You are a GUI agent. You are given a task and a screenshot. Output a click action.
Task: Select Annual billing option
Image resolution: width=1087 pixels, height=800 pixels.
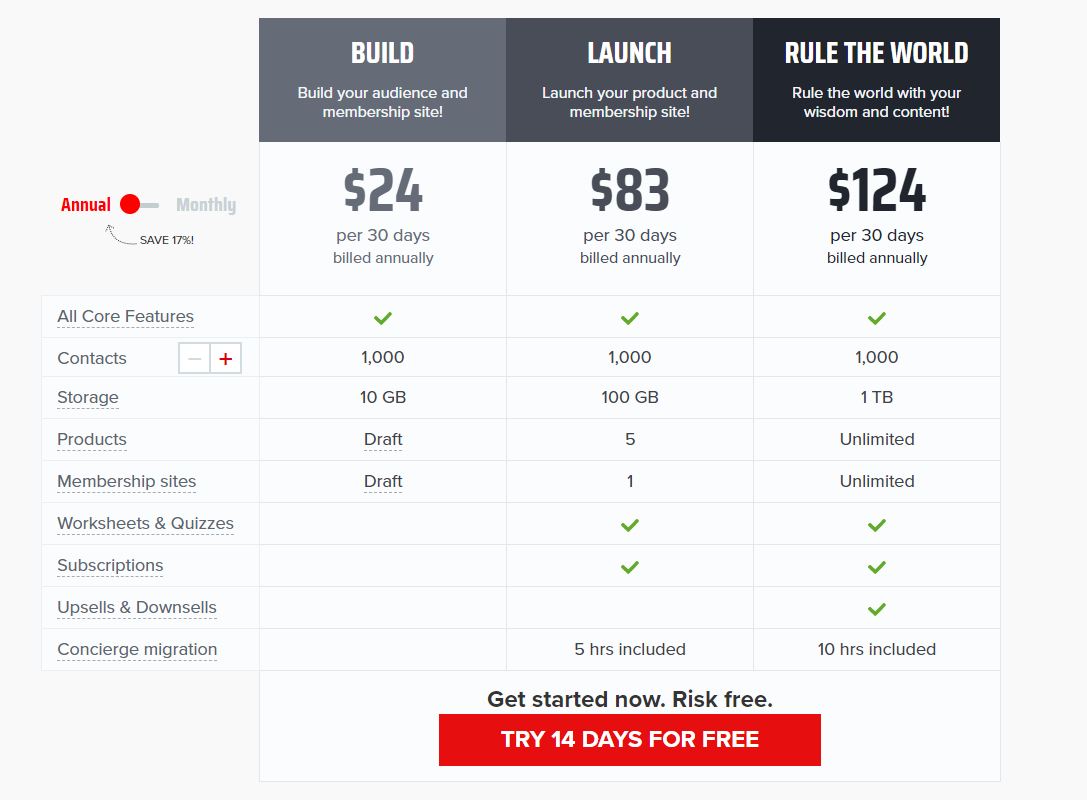[86, 205]
